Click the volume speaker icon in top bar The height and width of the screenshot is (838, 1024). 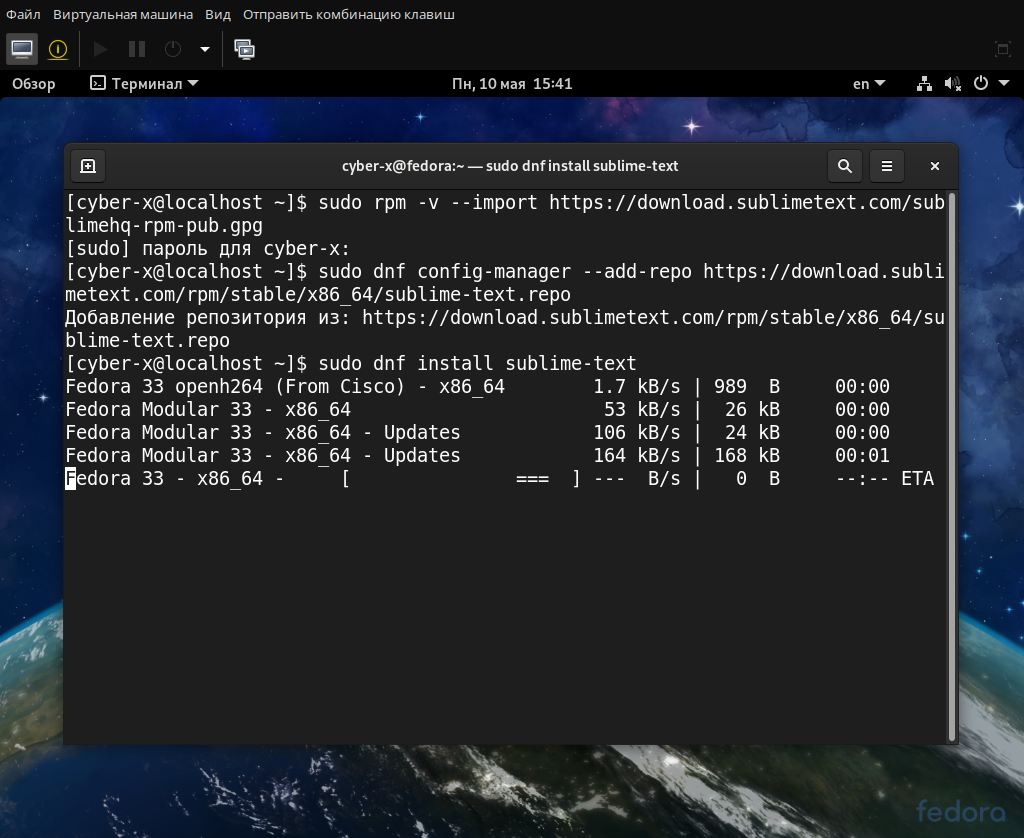point(952,84)
